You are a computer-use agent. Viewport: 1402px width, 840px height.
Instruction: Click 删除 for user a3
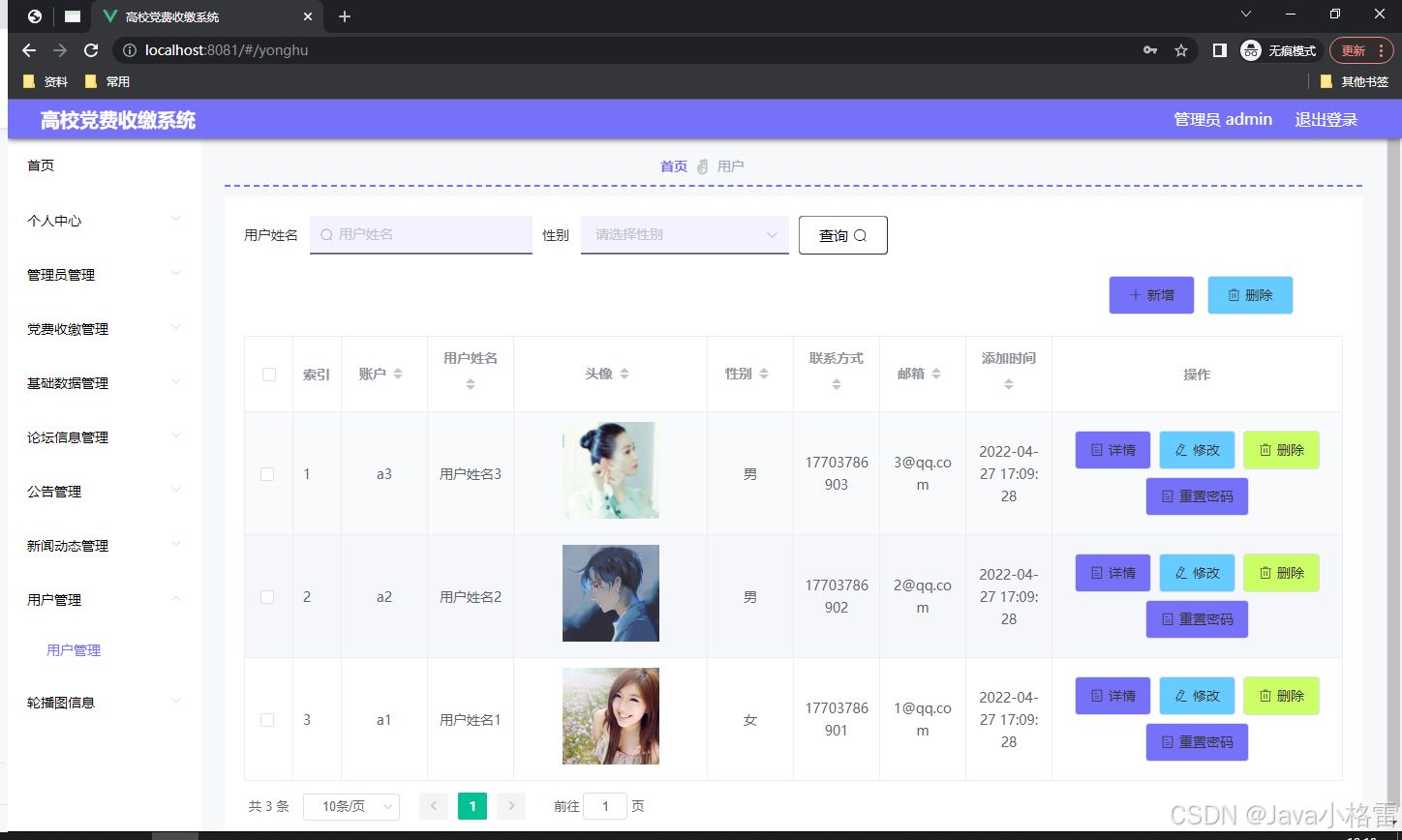pyautogui.click(x=1281, y=450)
